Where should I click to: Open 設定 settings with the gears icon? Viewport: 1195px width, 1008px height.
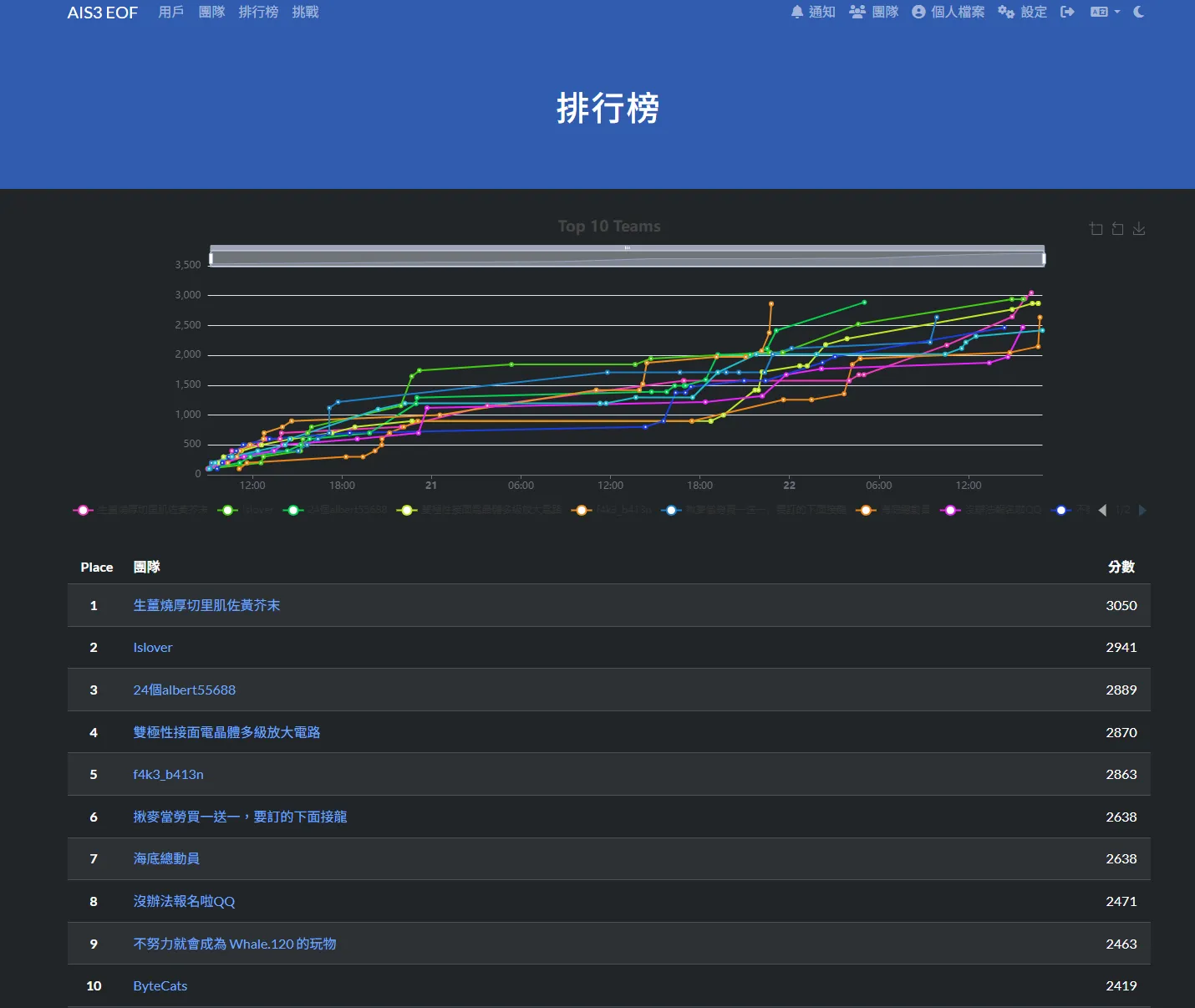(1022, 12)
